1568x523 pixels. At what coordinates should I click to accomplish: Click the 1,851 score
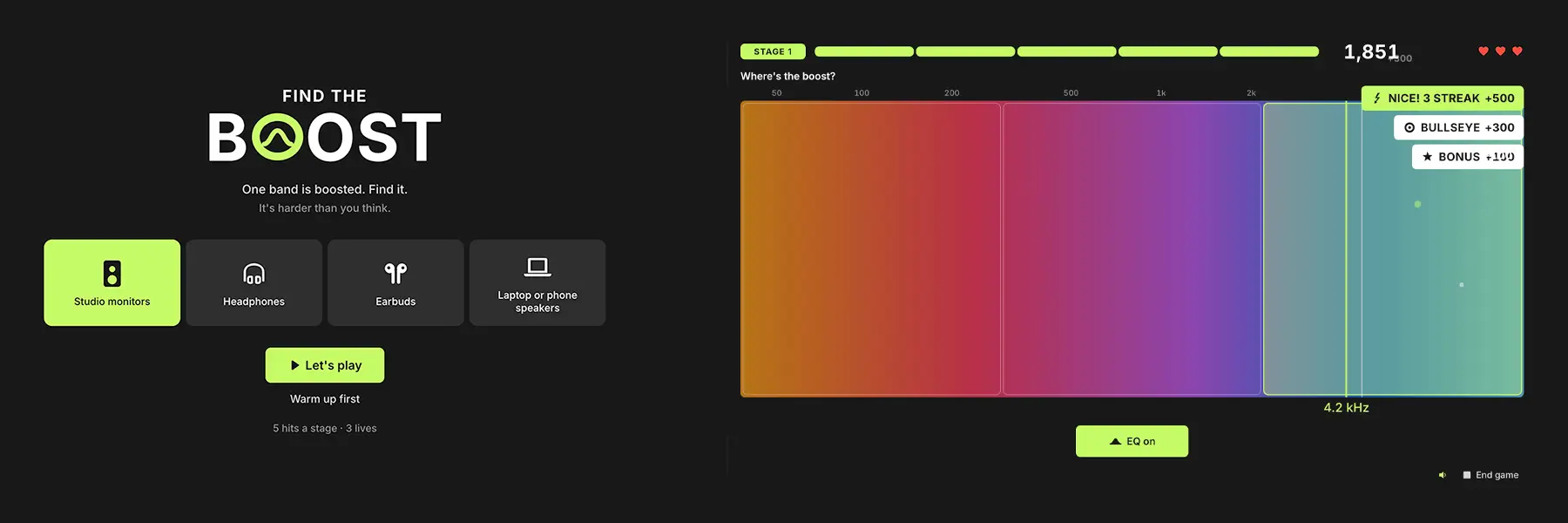click(x=1371, y=52)
